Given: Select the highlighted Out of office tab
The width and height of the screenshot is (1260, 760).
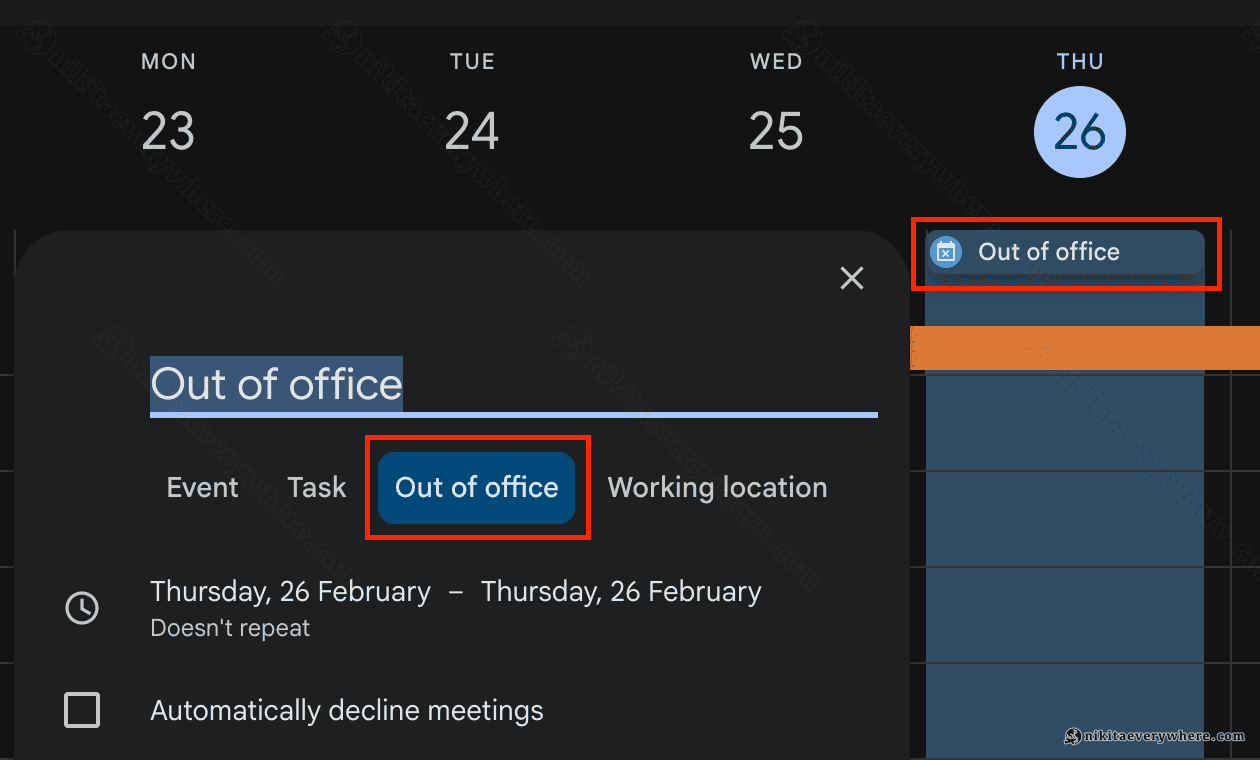Looking at the screenshot, I should pos(476,487).
